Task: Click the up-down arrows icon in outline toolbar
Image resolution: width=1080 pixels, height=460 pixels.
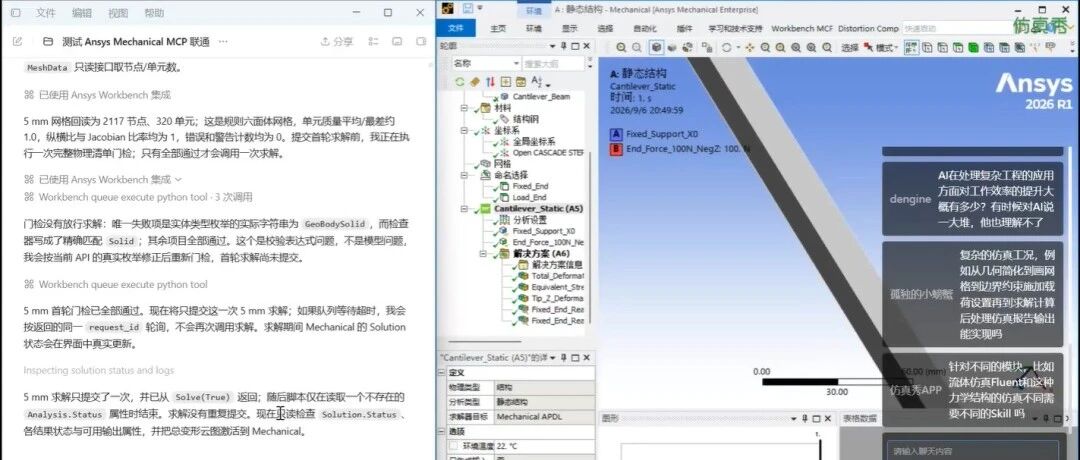Action: point(490,82)
